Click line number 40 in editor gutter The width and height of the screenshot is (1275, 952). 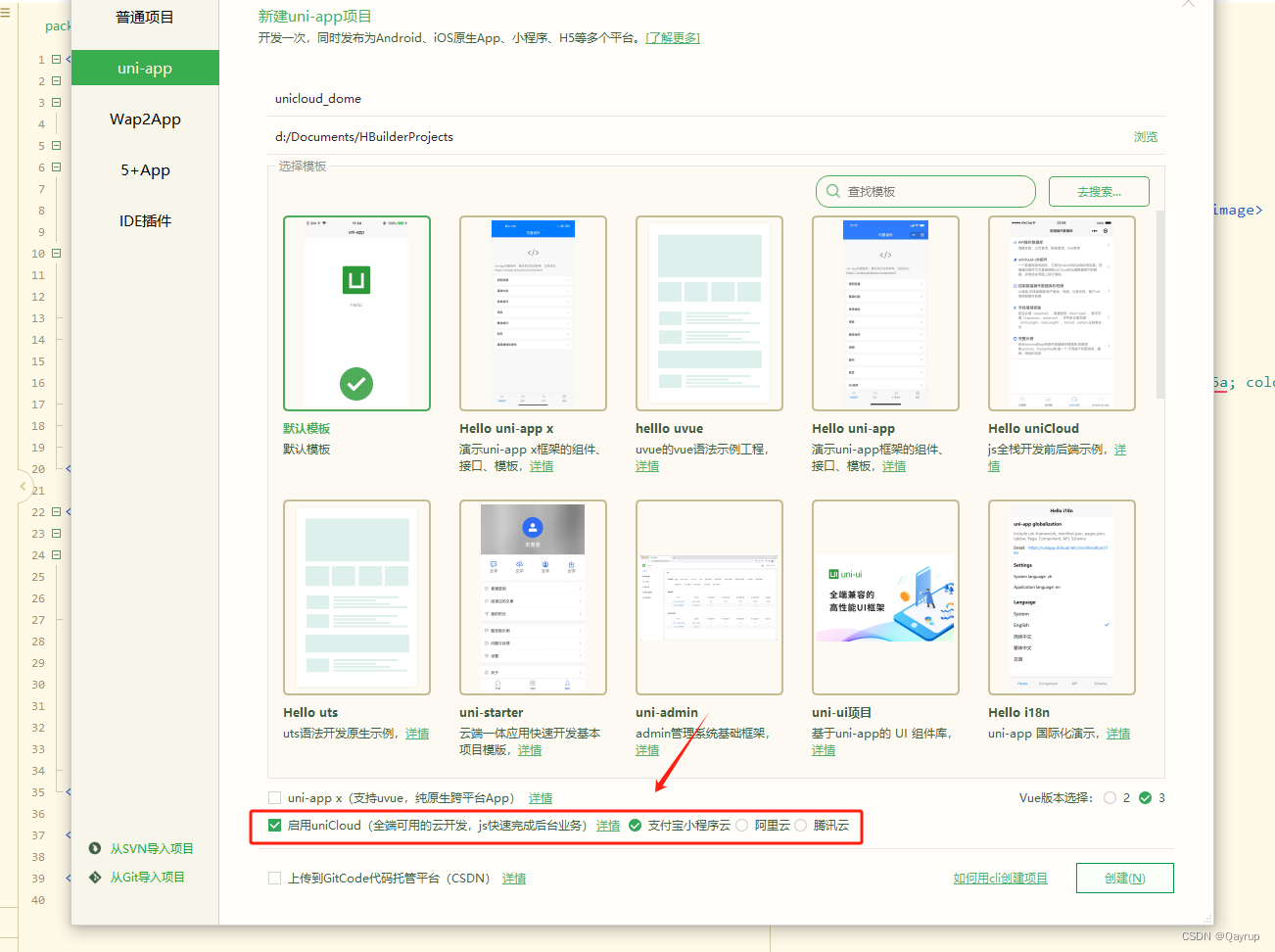[x=38, y=900]
